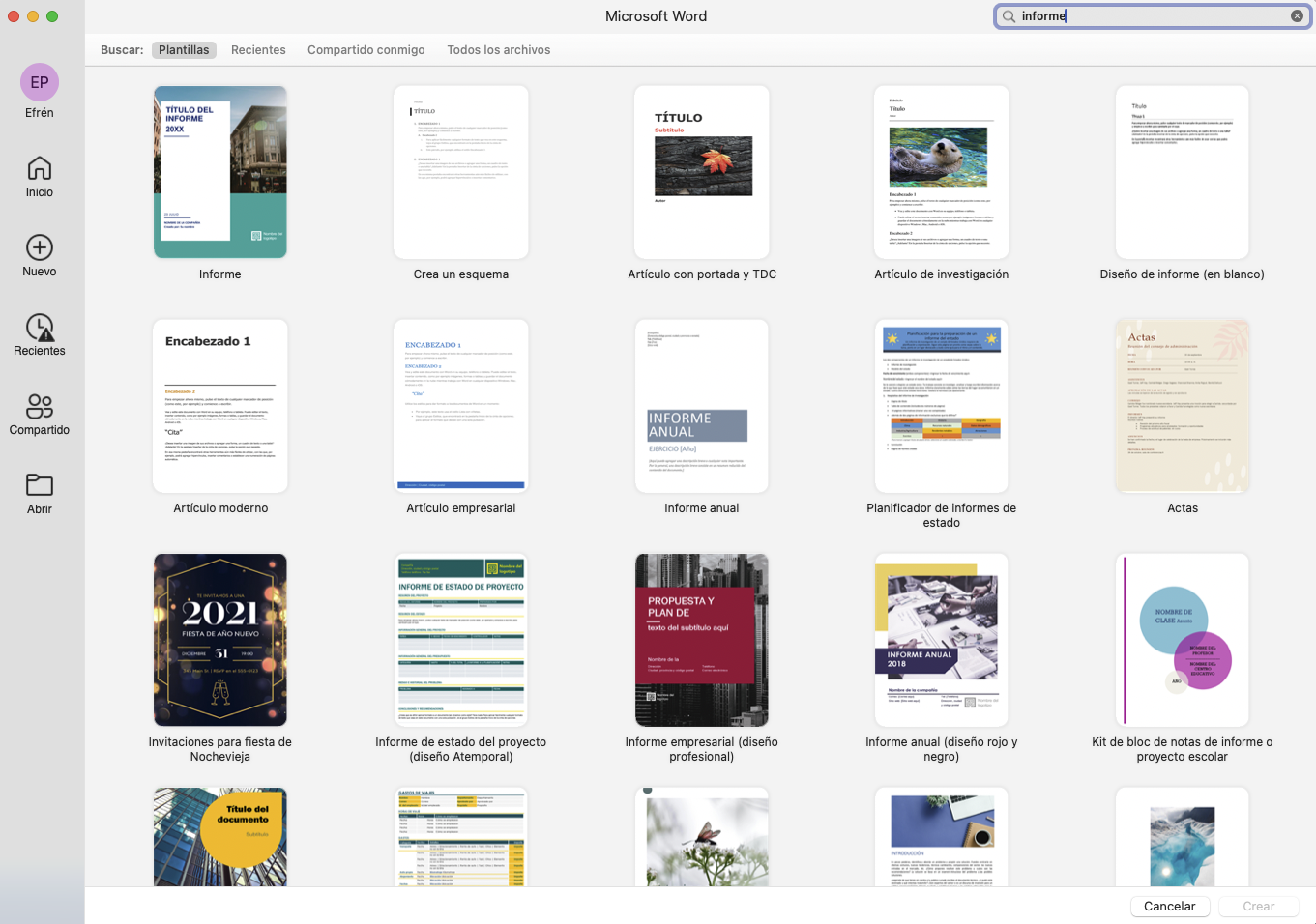Clear the search with the x icon
The width and height of the screenshot is (1316, 924).
click(1297, 15)
